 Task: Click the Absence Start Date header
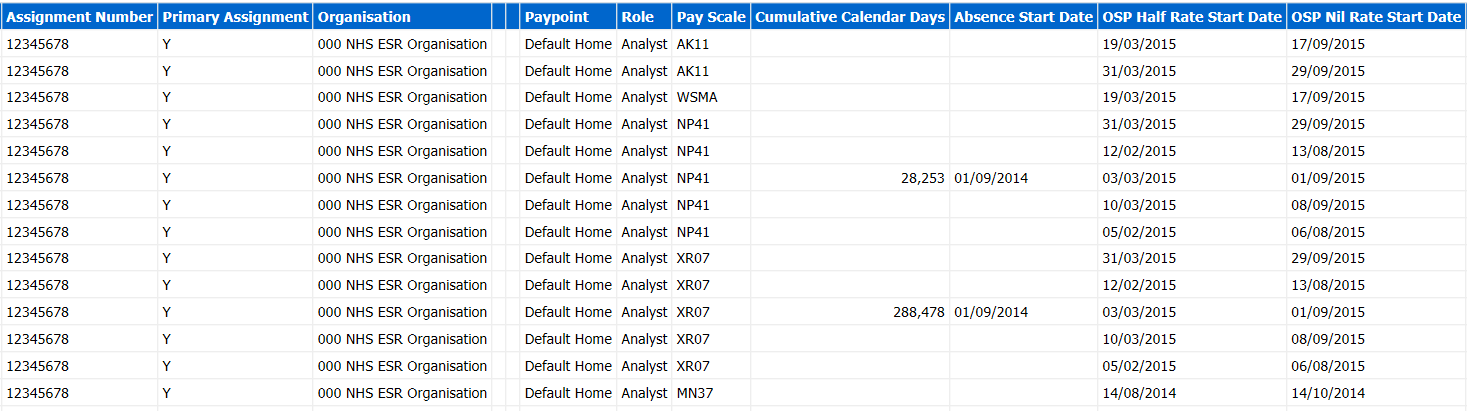(x=1022, y=17)
